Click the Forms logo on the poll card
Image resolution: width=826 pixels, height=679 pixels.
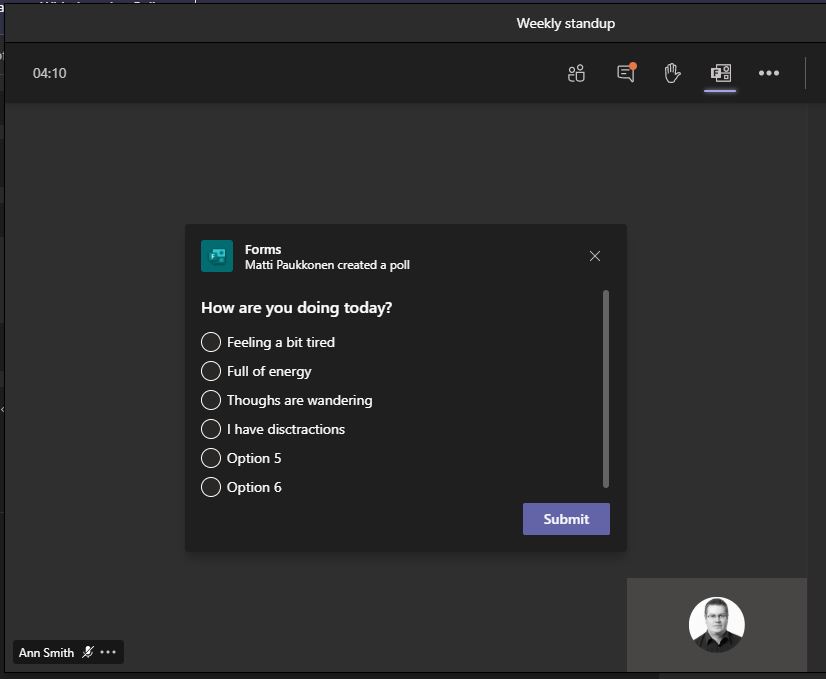click(217, 256)
